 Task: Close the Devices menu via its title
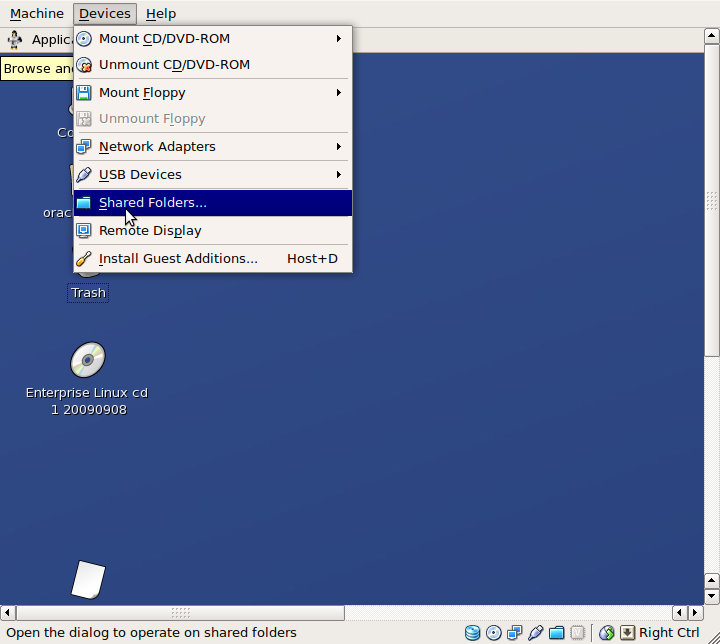(105, 14)
